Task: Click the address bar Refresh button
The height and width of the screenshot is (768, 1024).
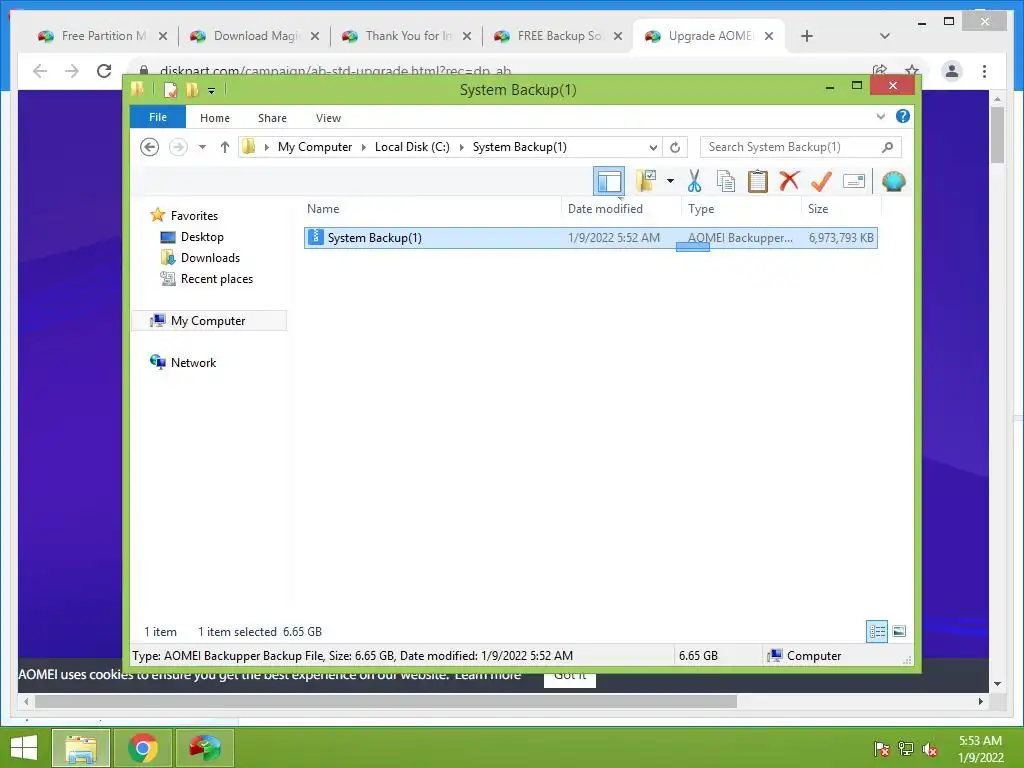Action: (675, 147)
